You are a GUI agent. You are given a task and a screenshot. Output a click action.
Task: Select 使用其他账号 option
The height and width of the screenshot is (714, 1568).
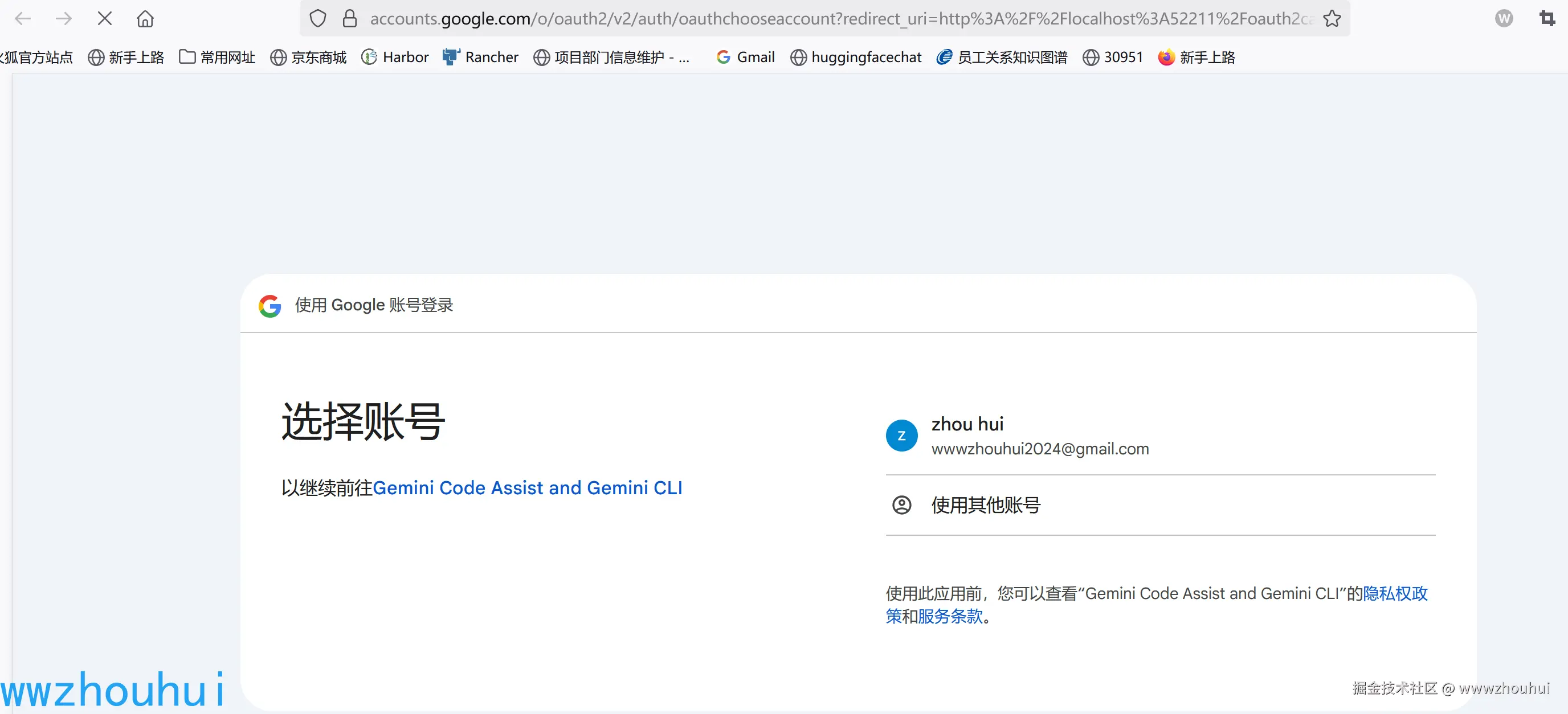coord(1160,506)
